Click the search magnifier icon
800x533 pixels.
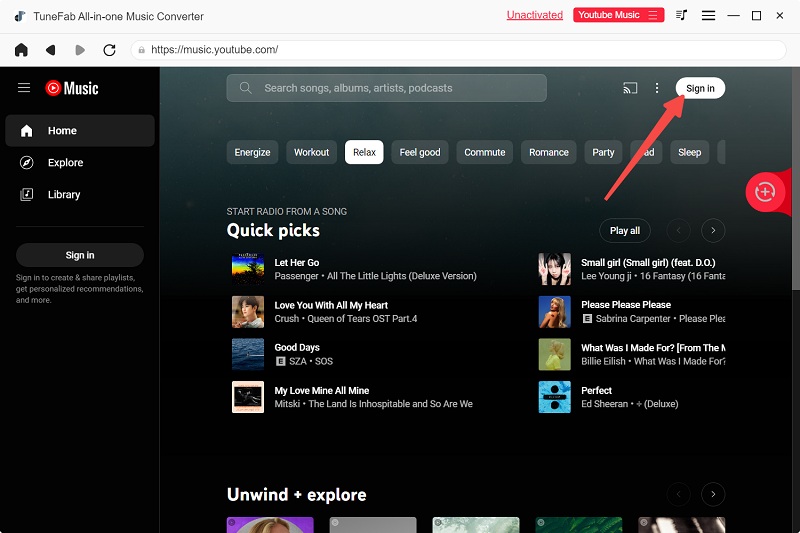tap(245, 88)
